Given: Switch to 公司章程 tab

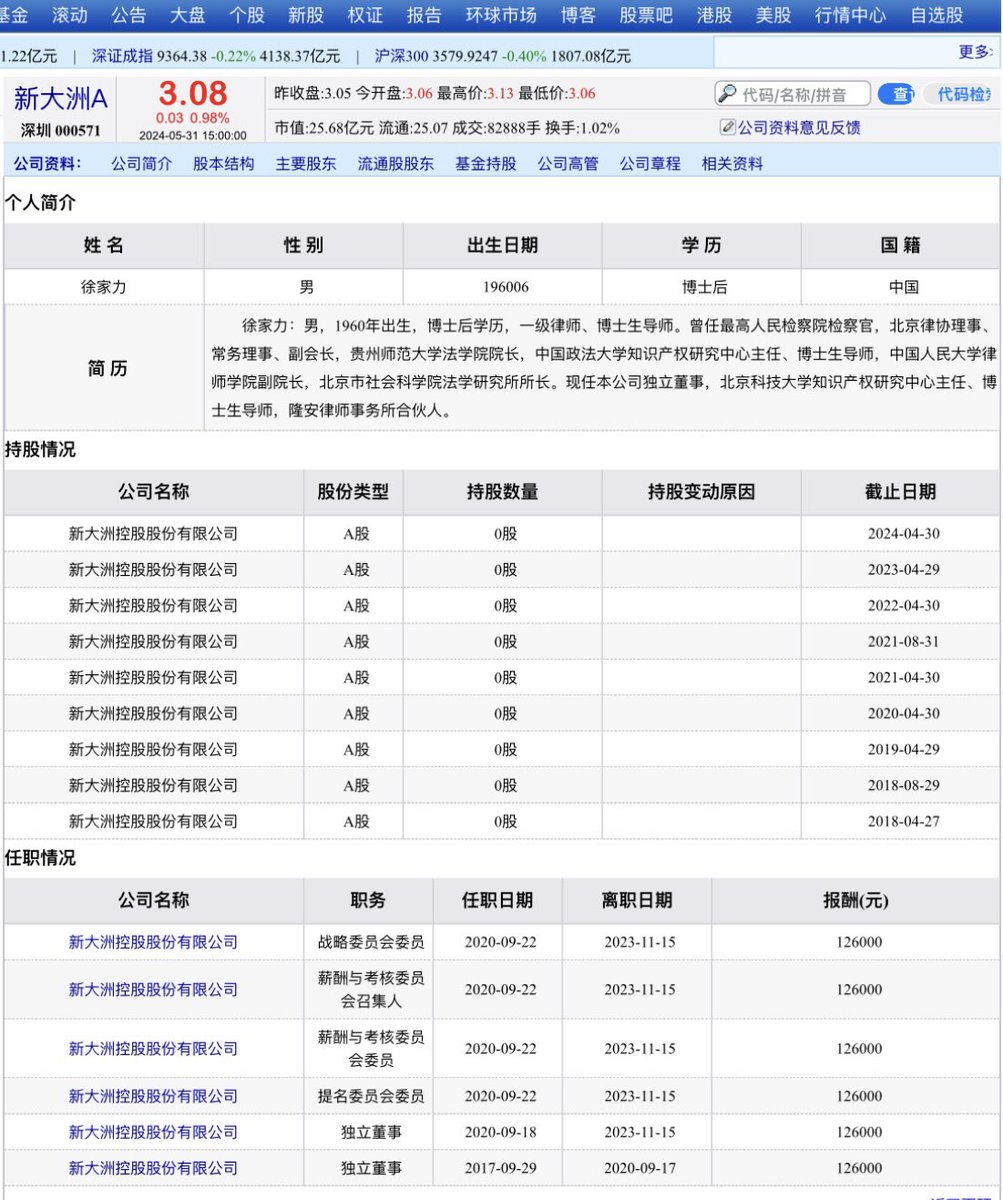Looking at the screenshot, I should 650,164.
